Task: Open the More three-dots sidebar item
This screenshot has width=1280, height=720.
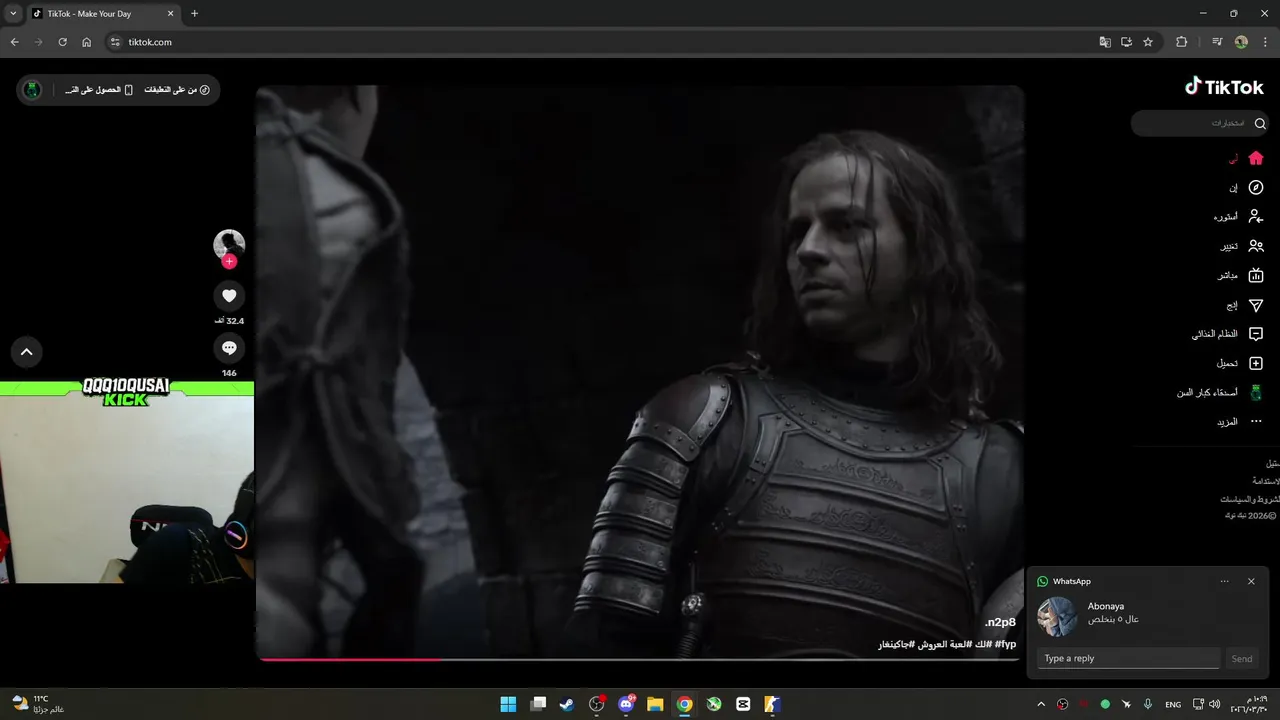Action: 1256,422
